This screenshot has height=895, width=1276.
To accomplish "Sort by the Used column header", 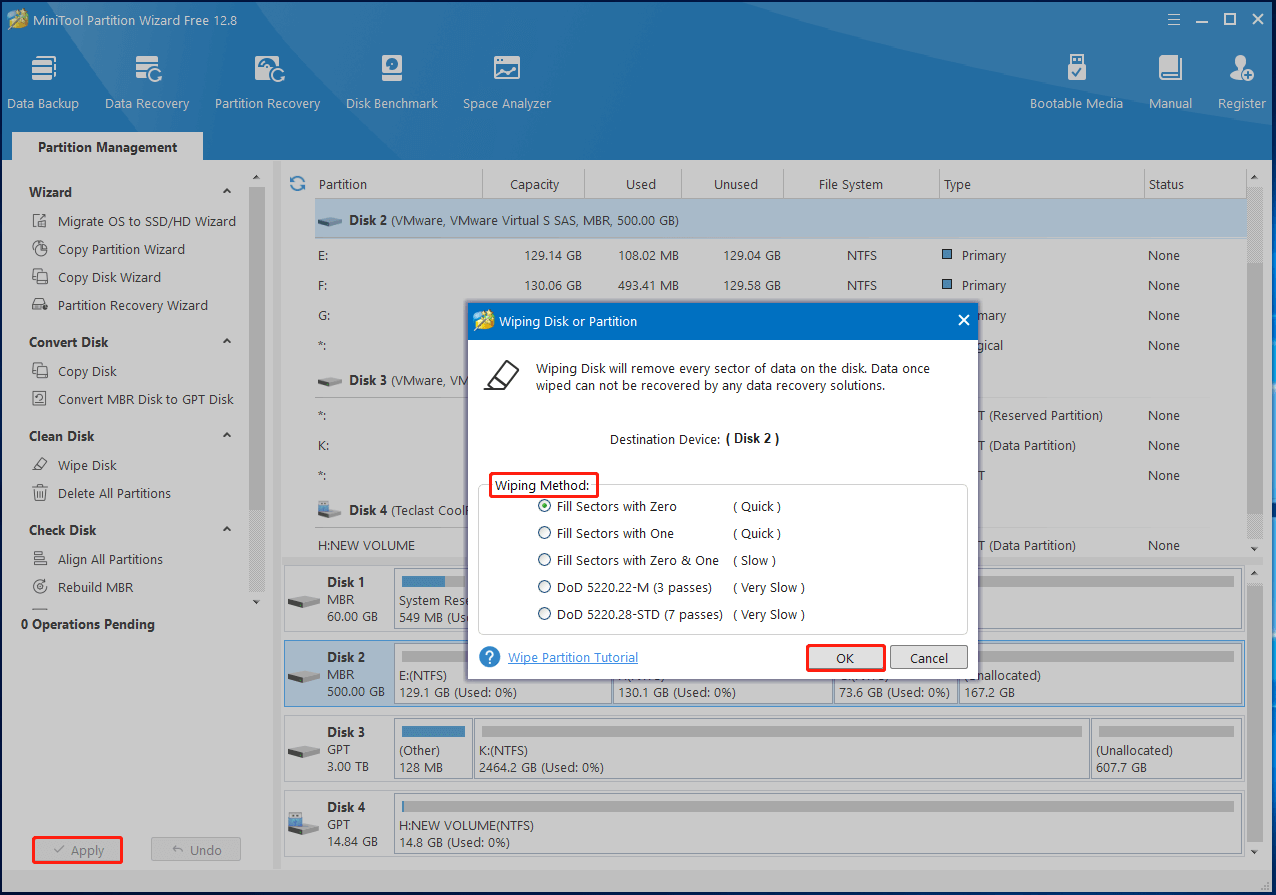I will tap(640, 184).
